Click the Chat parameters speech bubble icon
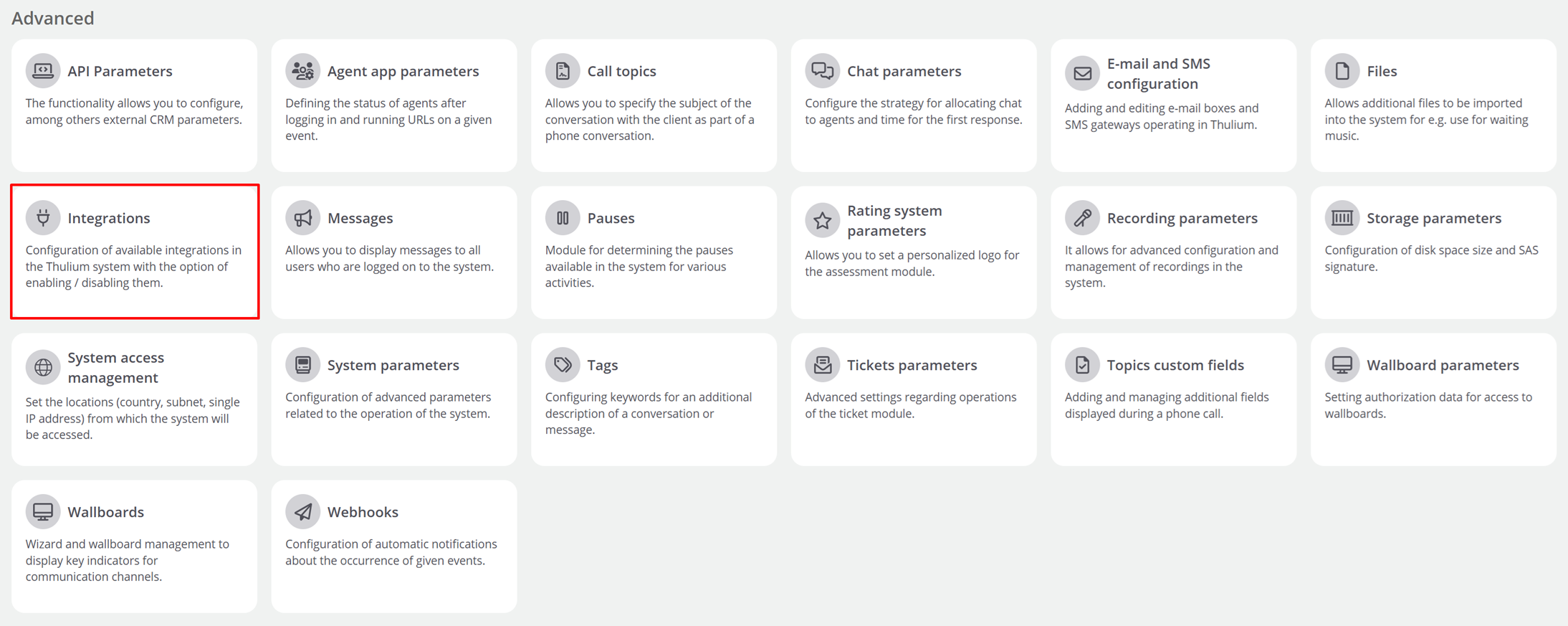 [x=822, y=71]
